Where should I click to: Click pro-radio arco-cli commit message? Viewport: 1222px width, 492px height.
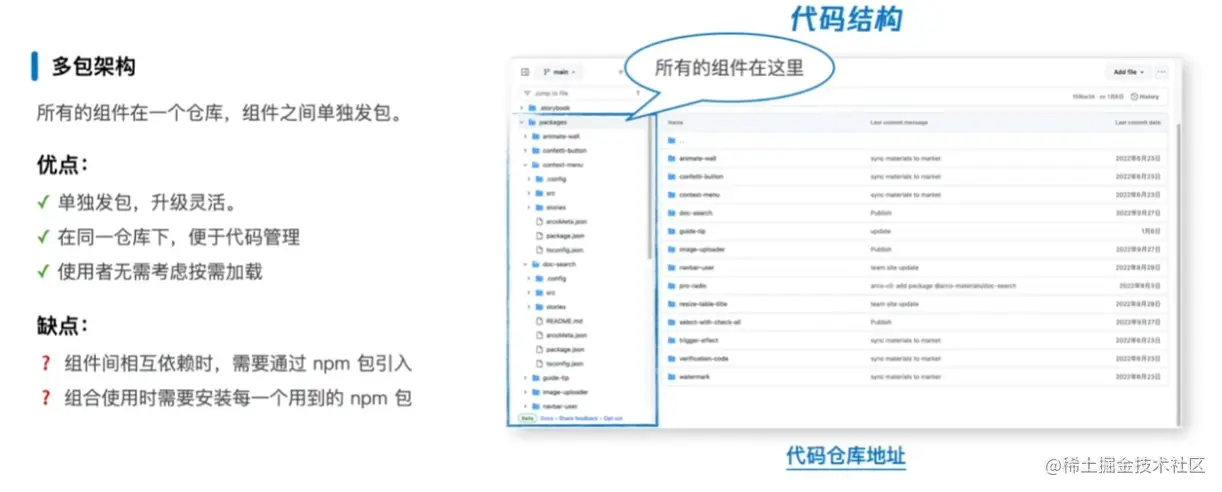(943, 285)
